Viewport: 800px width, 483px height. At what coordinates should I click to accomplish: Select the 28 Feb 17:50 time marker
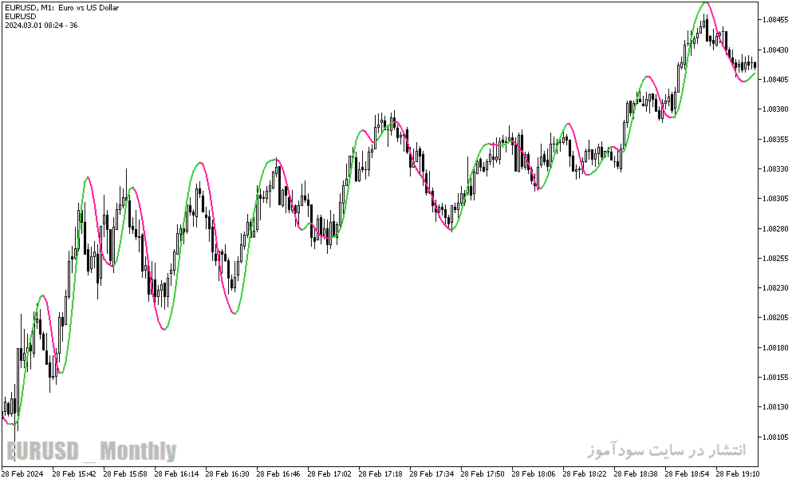coord(483,474)
